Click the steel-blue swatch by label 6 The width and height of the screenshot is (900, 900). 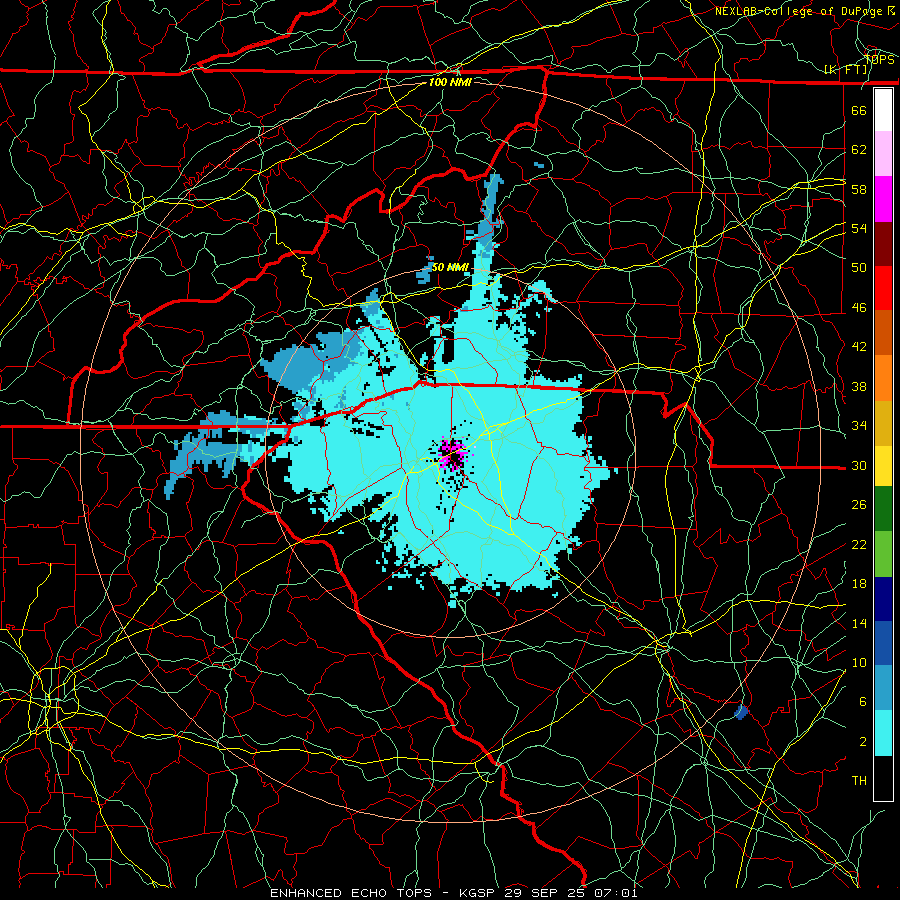click(x=883, y=688)
